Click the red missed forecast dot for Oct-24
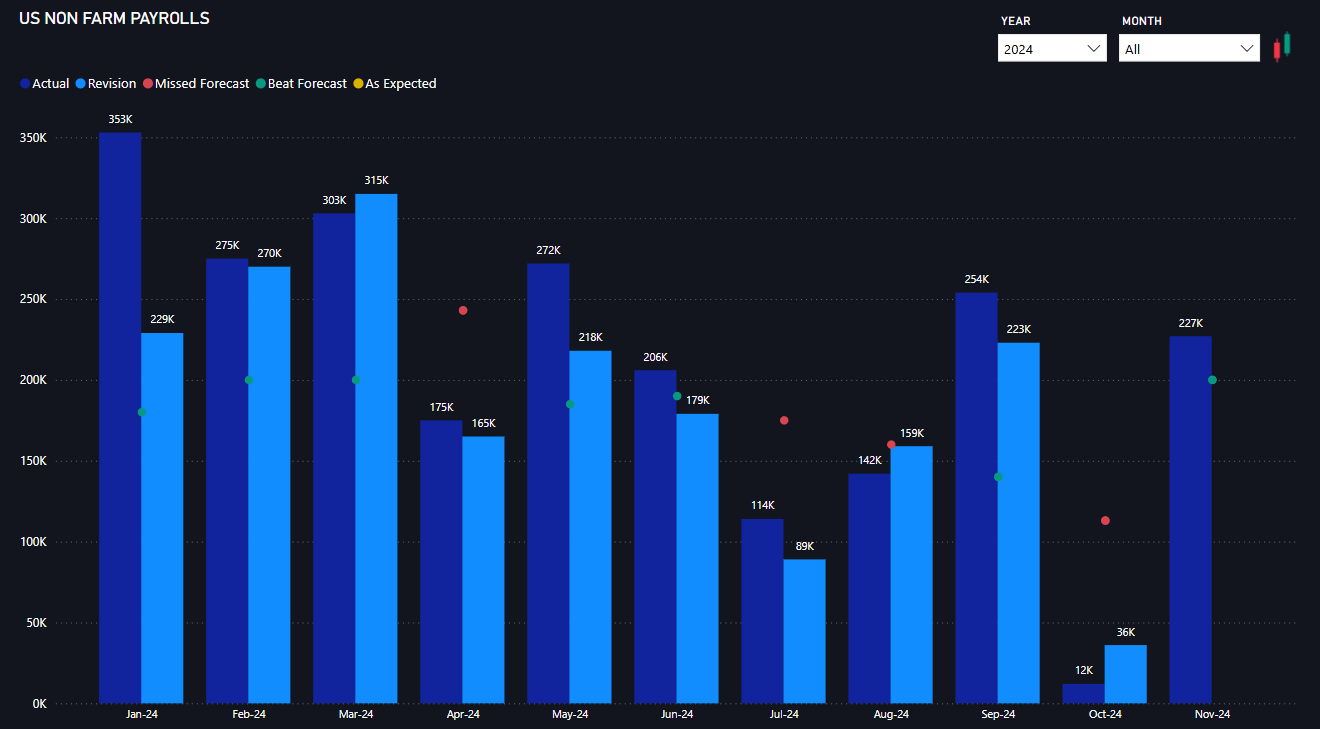 (1105, 521)
